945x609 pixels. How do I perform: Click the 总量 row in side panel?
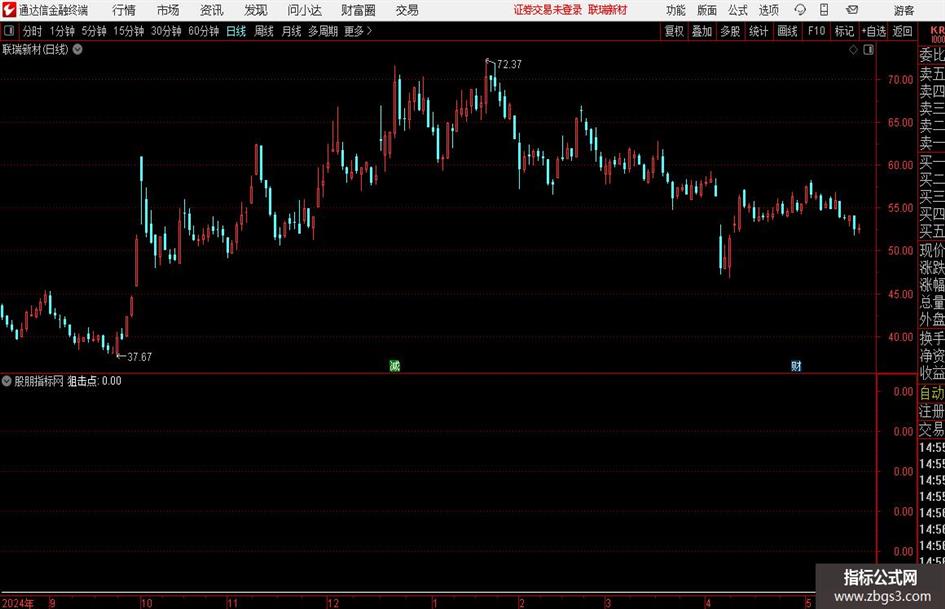[x=932, y=302]
